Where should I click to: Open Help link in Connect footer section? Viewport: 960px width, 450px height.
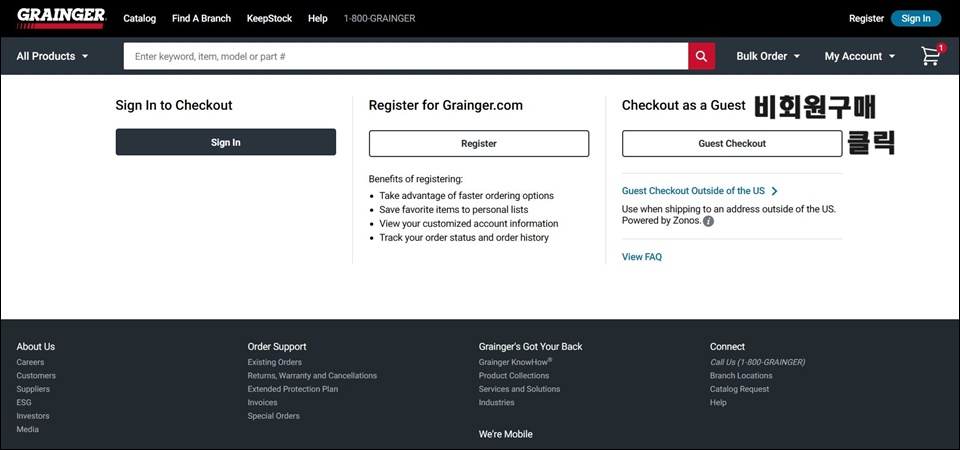coord(718,403)
